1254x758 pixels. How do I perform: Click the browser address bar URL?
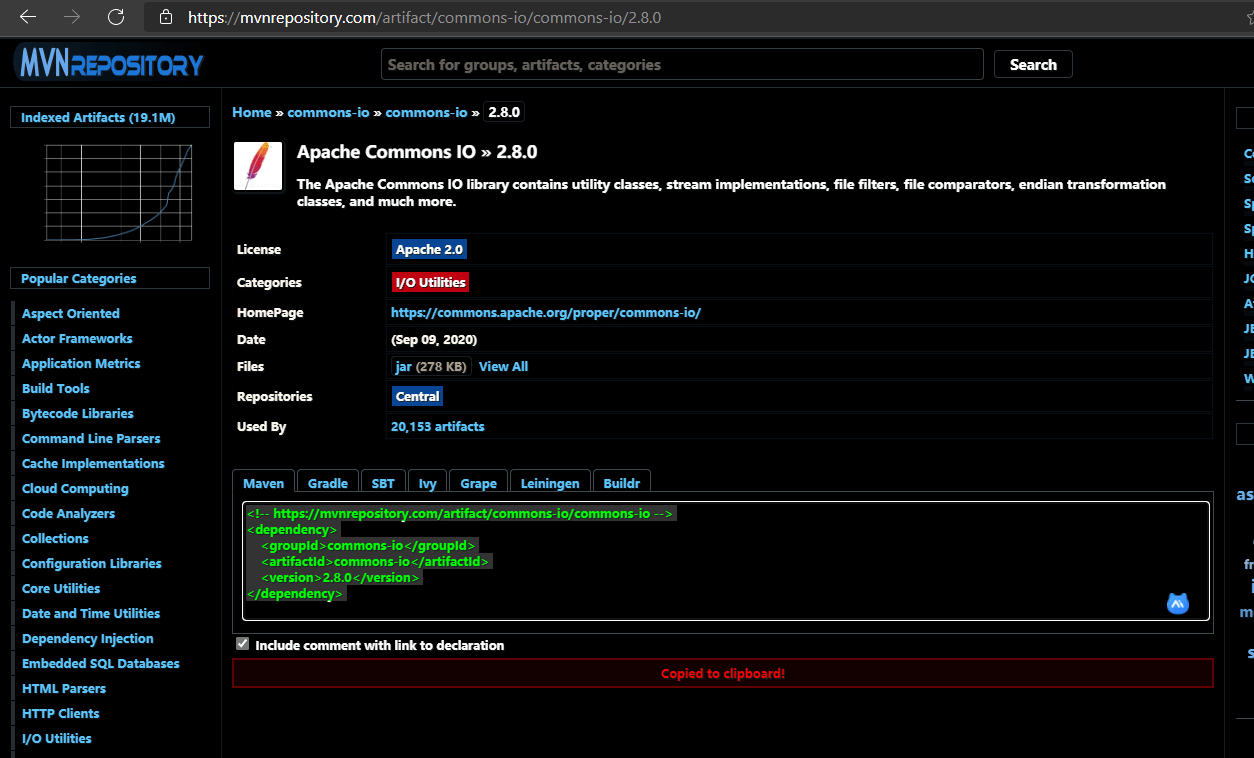424,17
